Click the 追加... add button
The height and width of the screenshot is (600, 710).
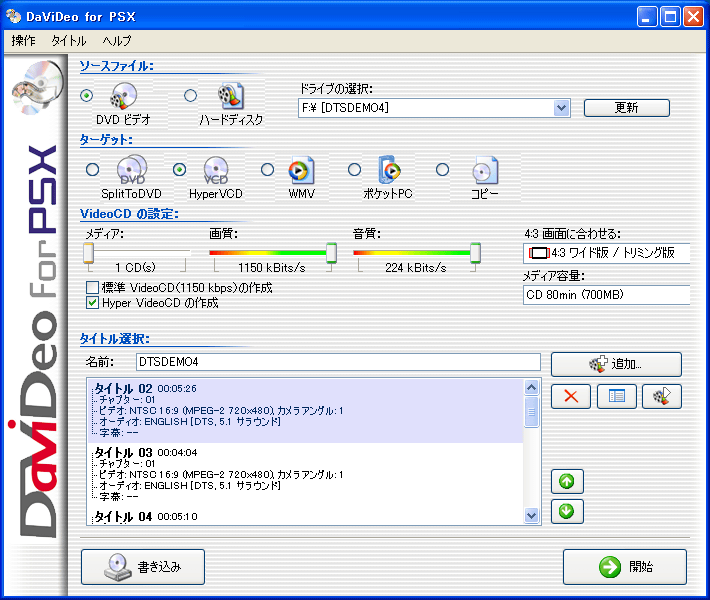pyautogui.click(x=616, y=364)
